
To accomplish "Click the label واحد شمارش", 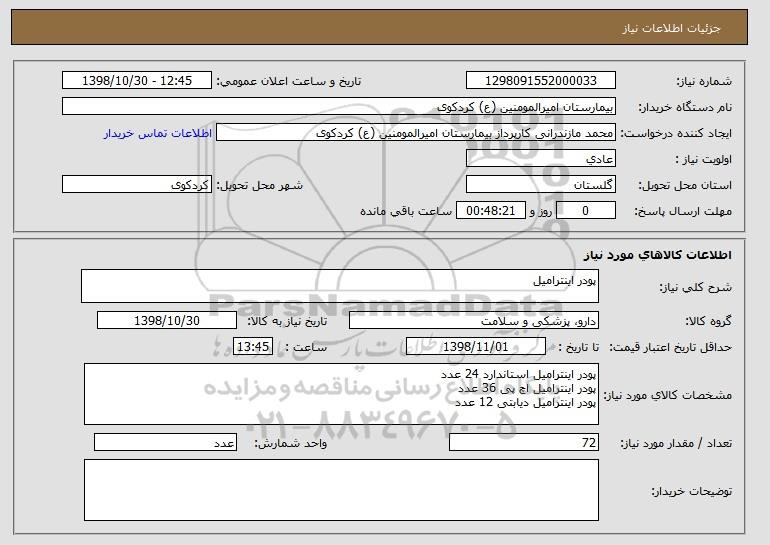I will (291, 444).
